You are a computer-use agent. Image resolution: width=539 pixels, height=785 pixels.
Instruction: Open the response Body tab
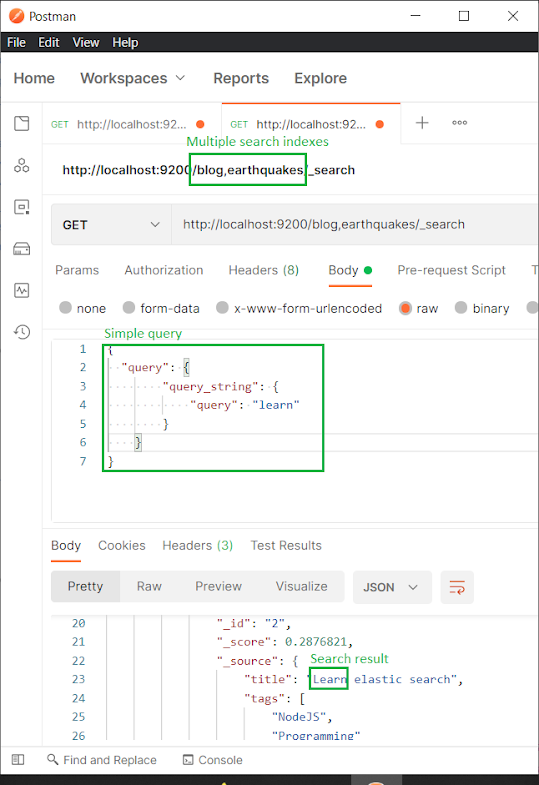click(x=66, y=546)
